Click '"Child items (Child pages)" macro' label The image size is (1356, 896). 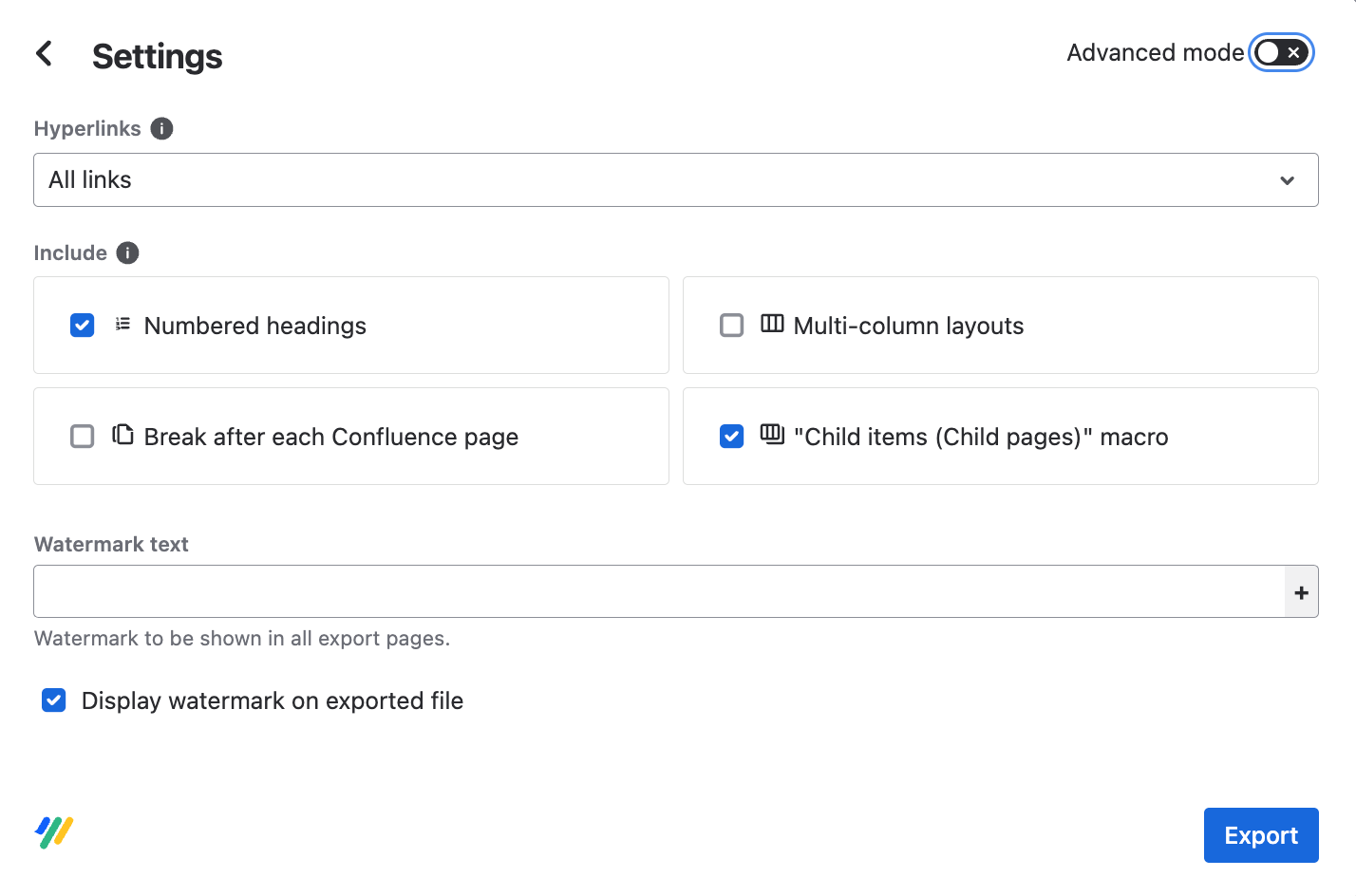tap(981, 437)
